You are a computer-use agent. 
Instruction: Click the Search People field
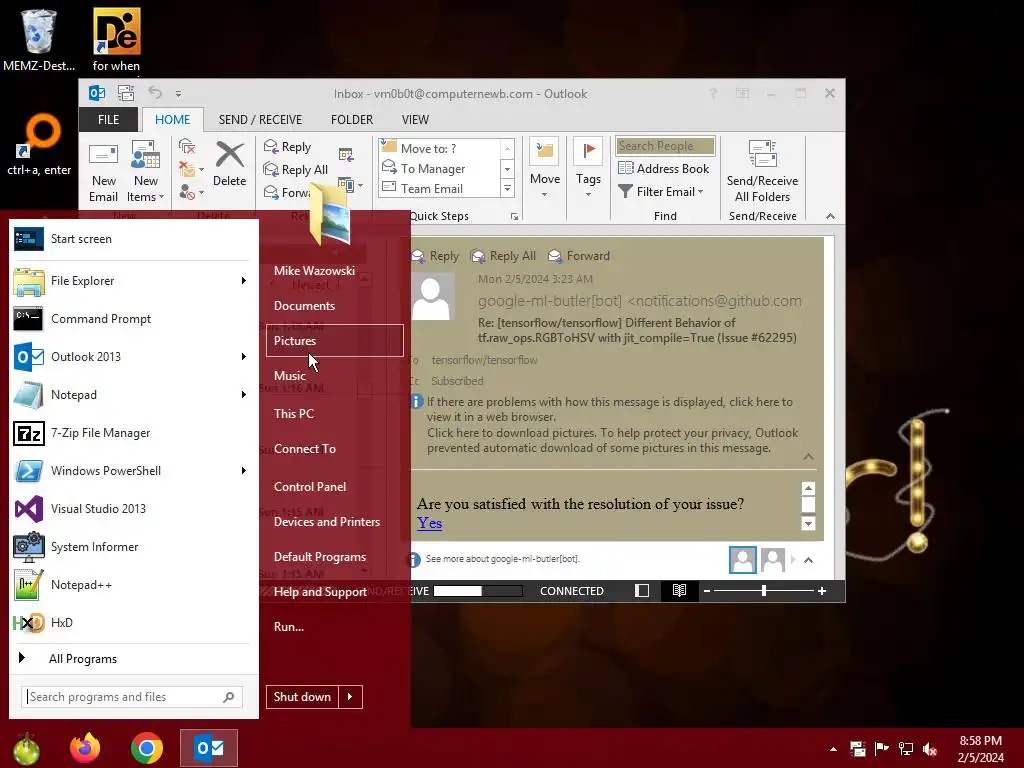(x=665, y=146)
